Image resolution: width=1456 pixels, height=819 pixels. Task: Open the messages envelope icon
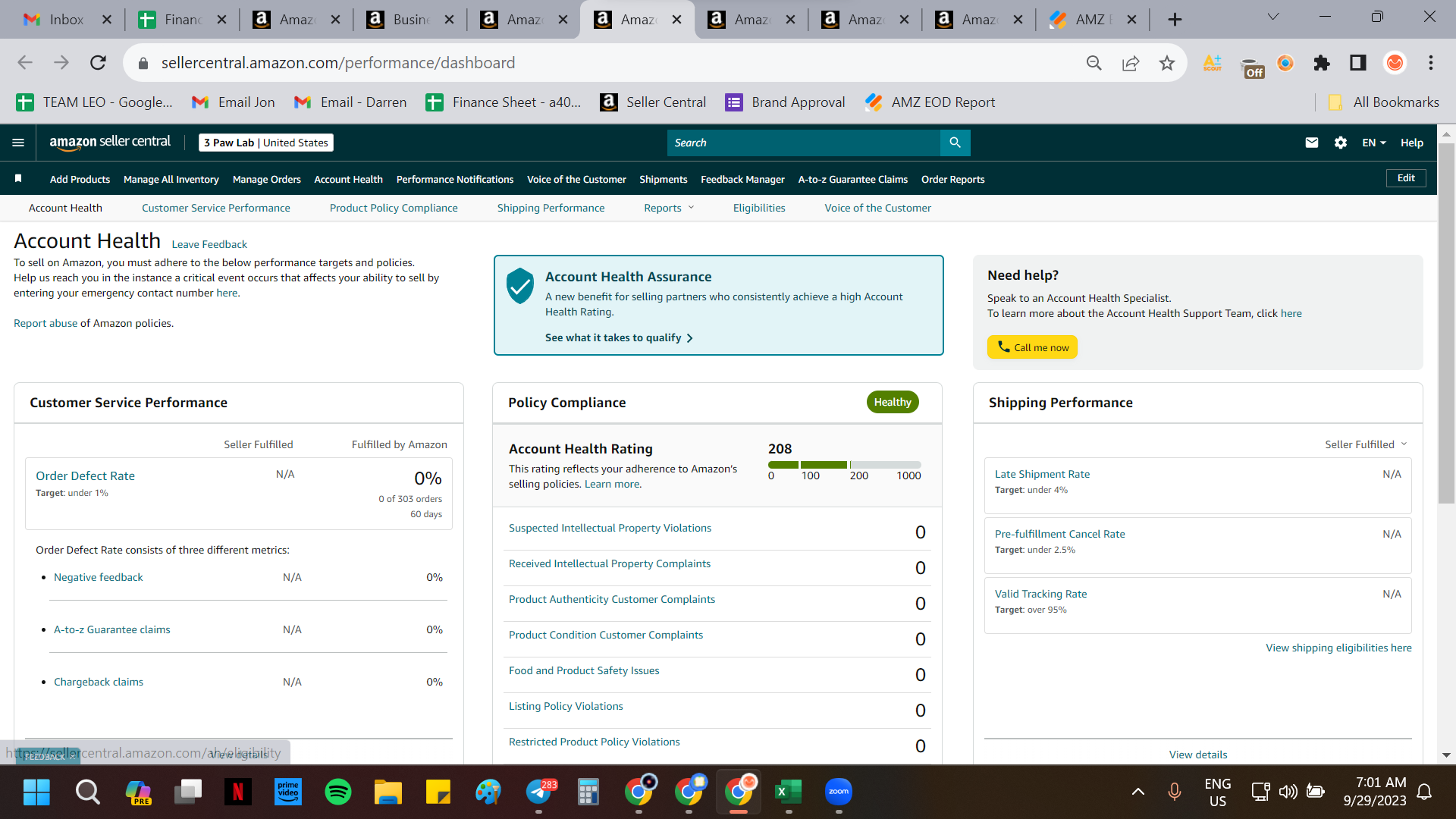(1311, 143)
